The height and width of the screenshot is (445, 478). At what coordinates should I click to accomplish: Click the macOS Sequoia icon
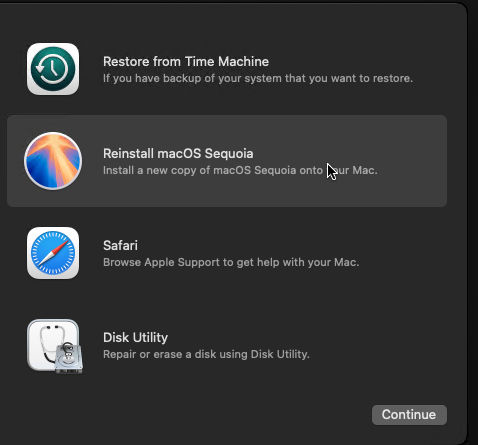(x=53, y=161)
